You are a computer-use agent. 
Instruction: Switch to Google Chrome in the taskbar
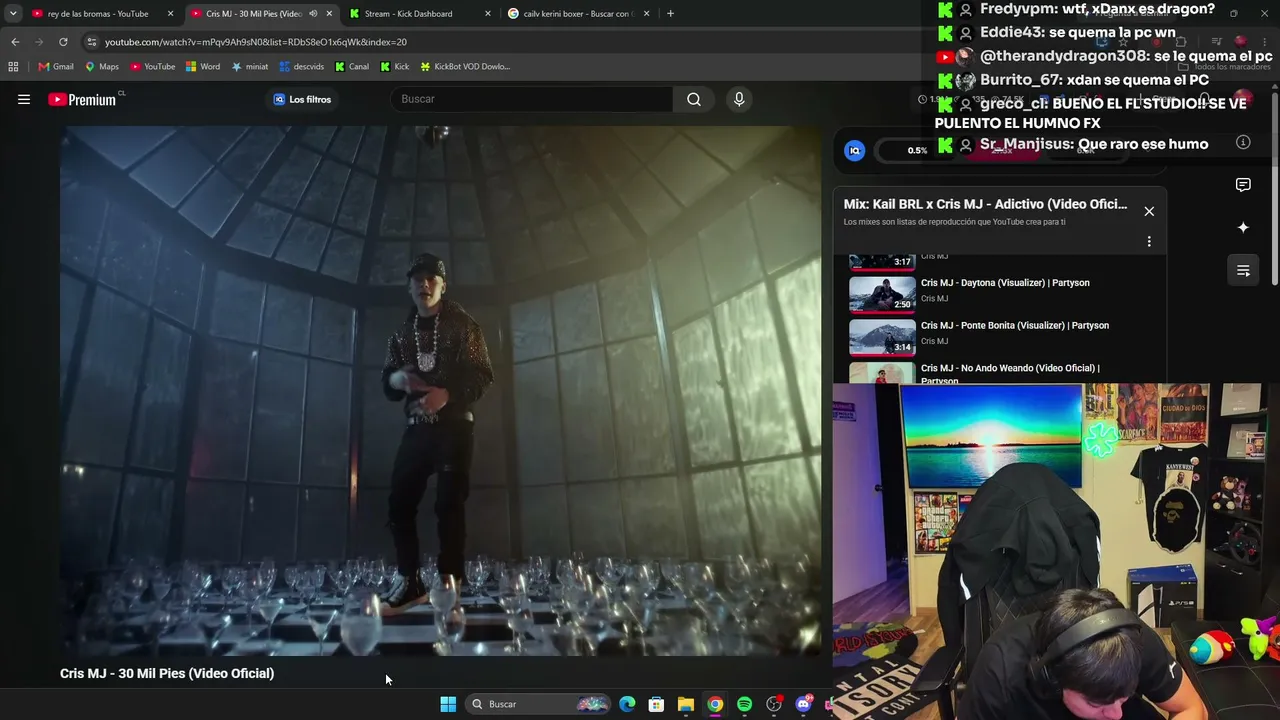click(x=715, y=704)
